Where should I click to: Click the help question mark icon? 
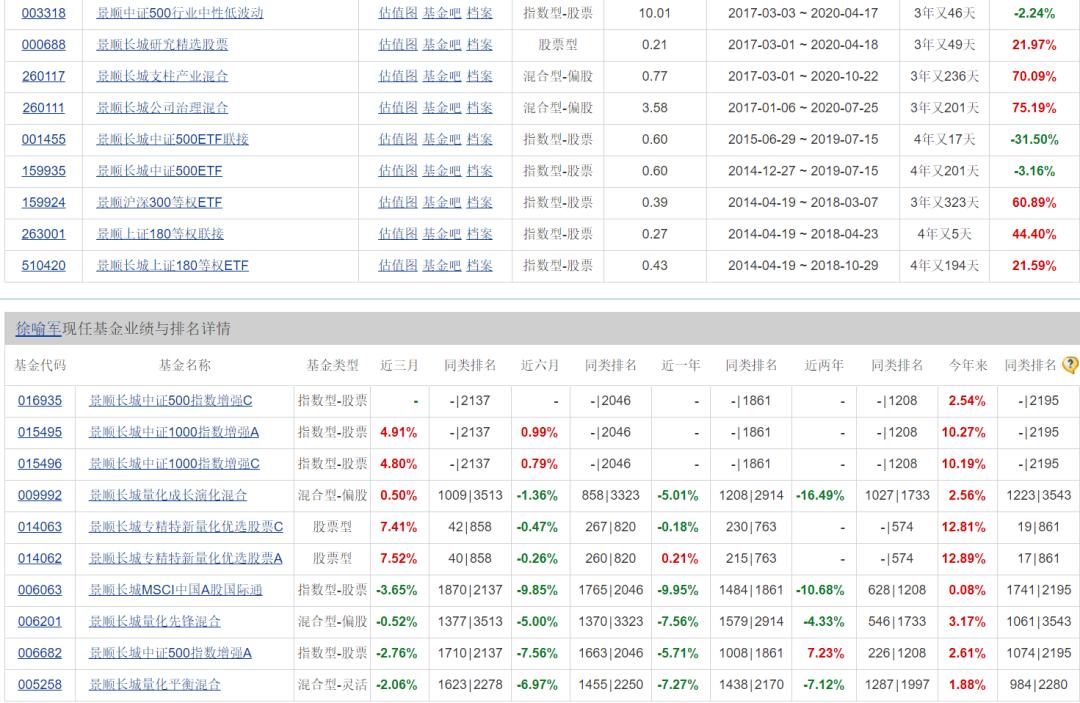(1070, 365)
